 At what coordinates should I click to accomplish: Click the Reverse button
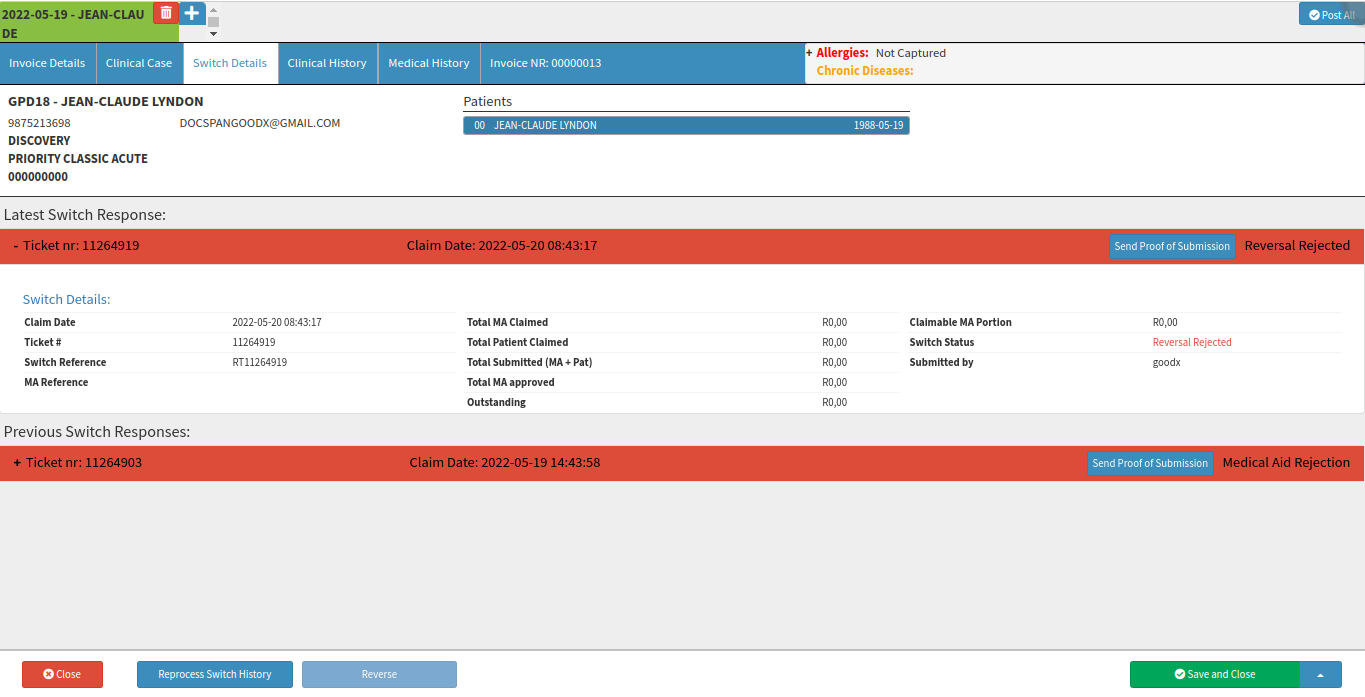pyautogui.click(x=379, y=674)
